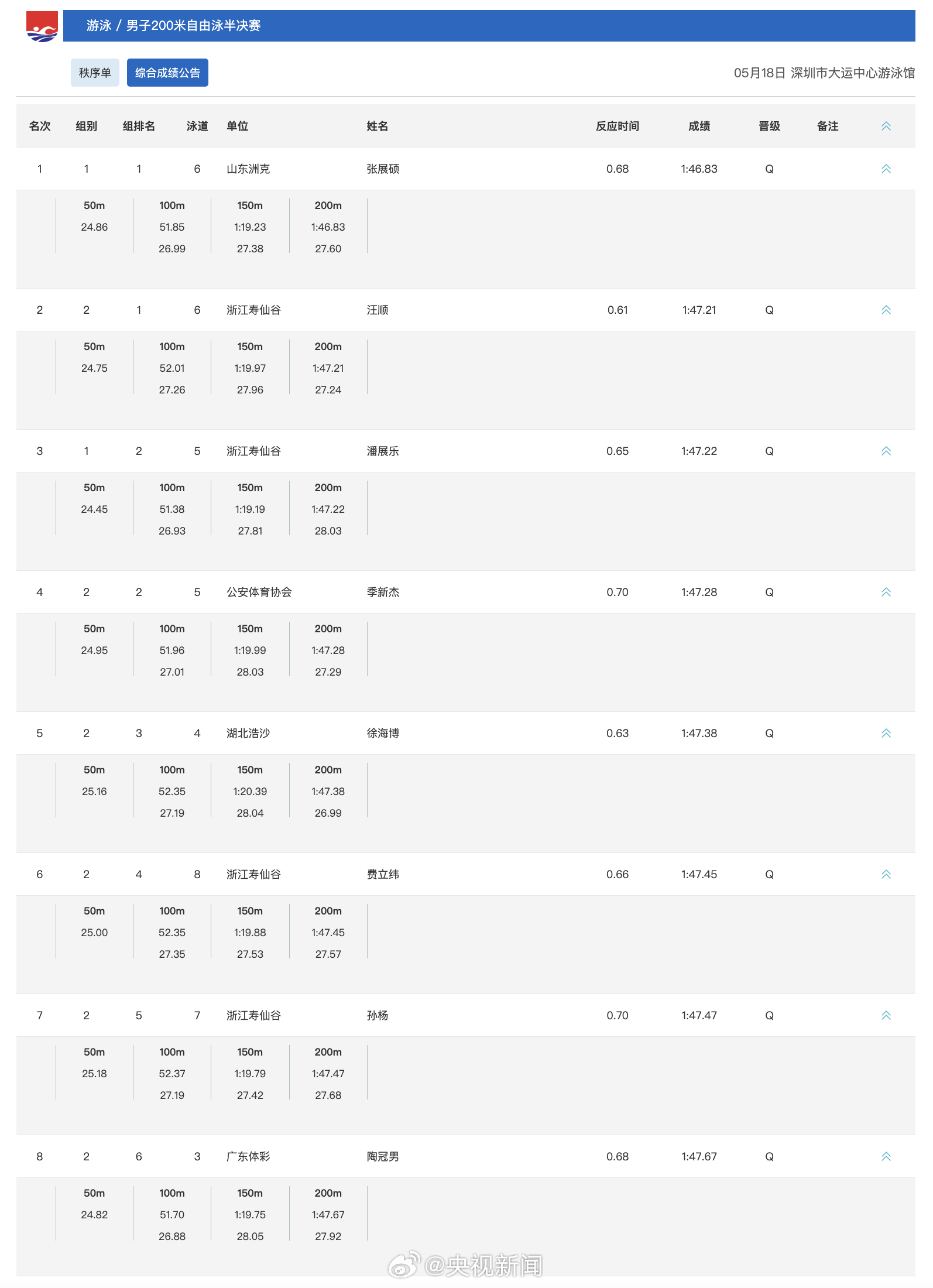Click the 名次 column header

click(x=40, y=126)
